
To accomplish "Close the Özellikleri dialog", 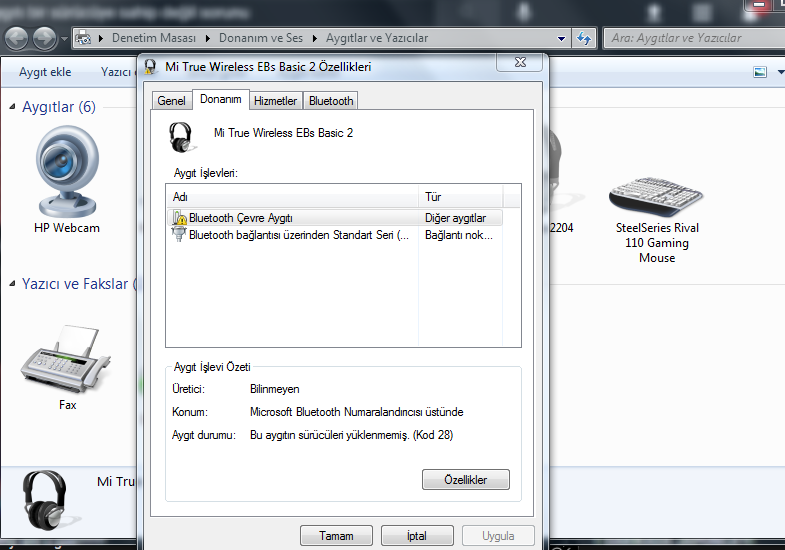I will click(x=520, y=62).
